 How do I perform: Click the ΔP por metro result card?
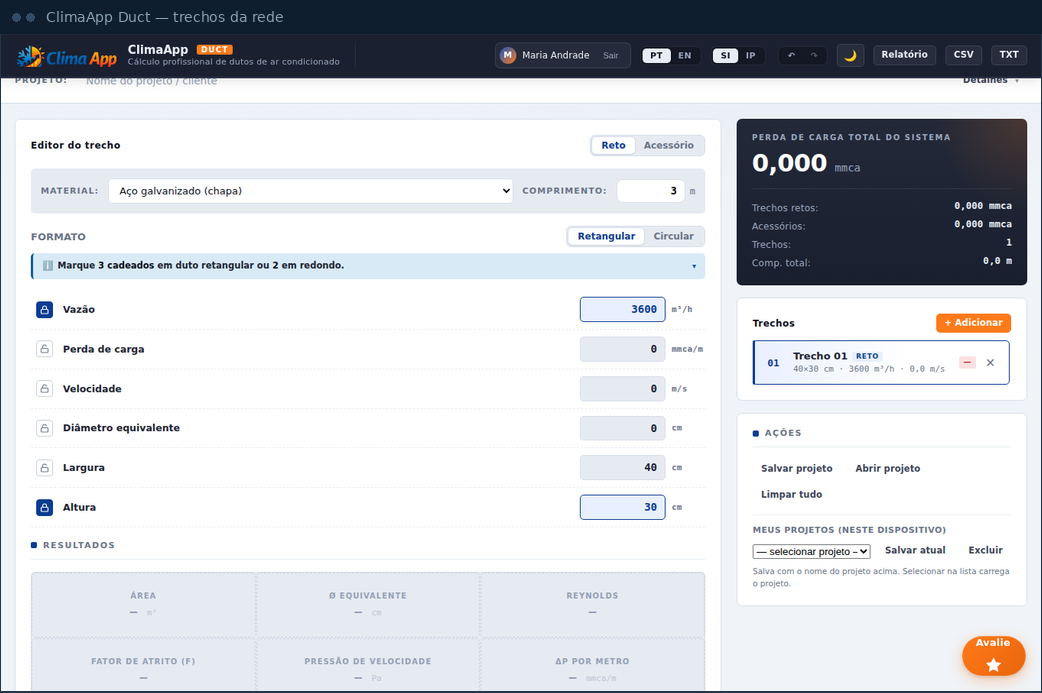point(592,666)
